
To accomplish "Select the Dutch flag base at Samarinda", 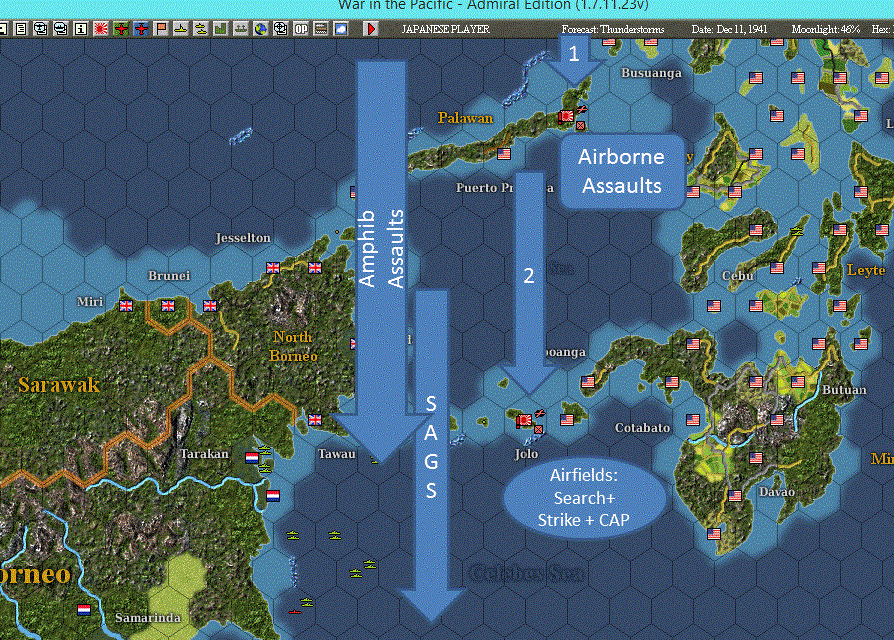I will tap(84, 610).
